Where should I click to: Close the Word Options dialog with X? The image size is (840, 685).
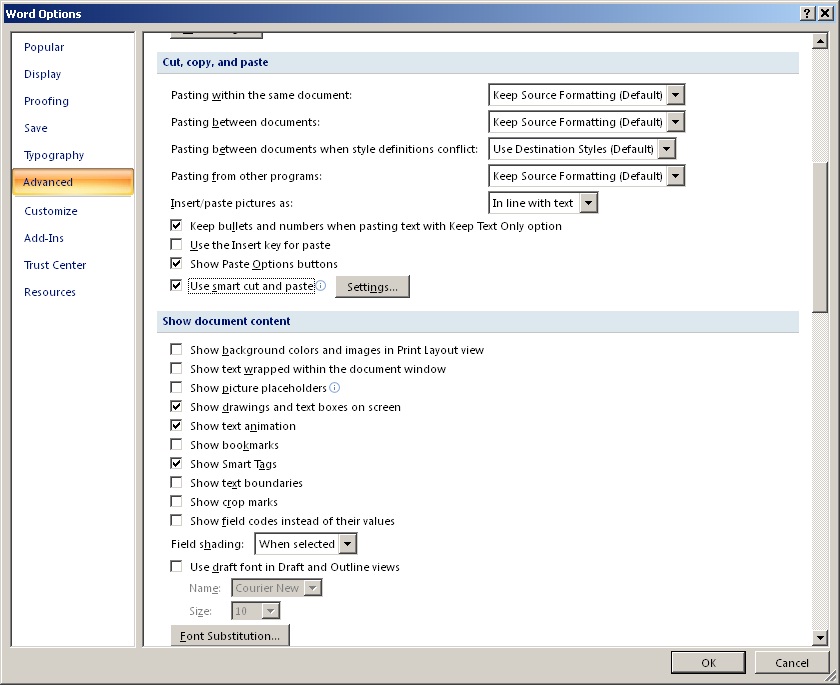[x=825, y=13]
